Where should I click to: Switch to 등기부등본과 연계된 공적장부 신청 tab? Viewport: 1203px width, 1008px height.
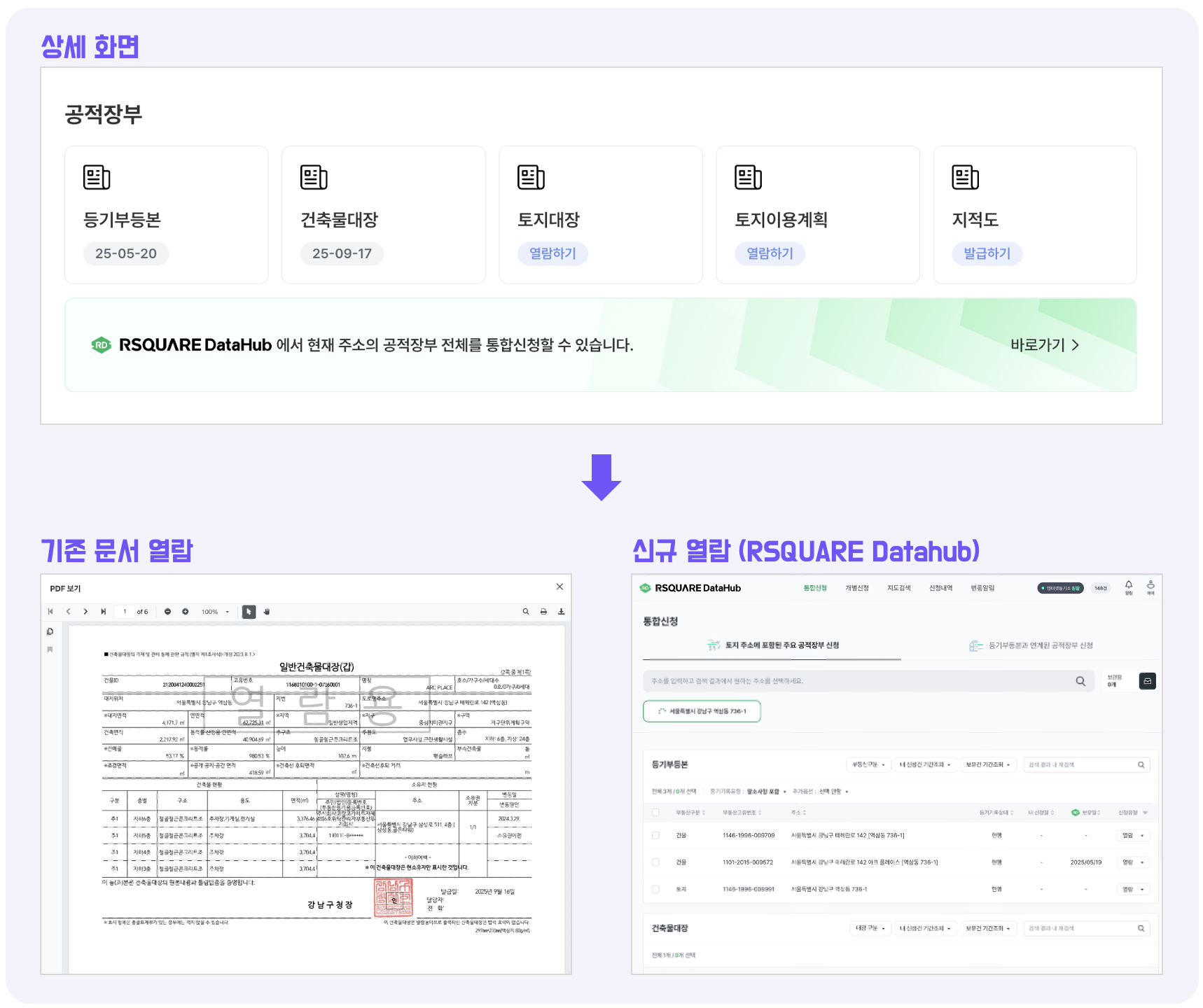tap(1031, 645)
